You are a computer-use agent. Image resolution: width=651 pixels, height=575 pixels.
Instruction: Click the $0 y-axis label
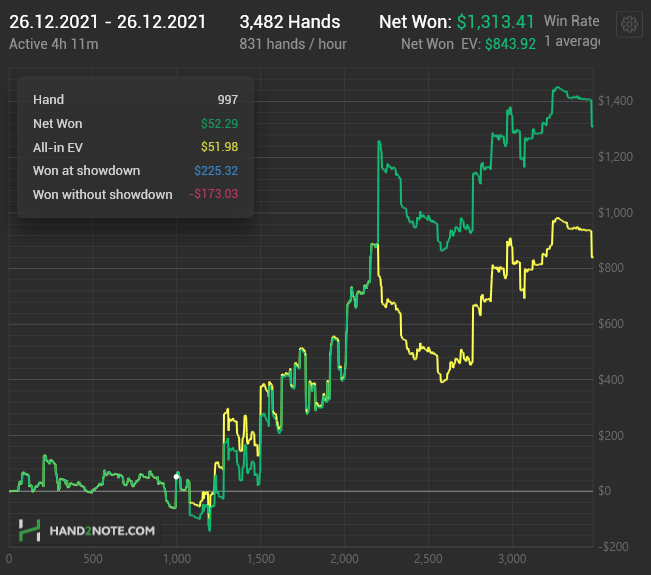click(604, 491)
